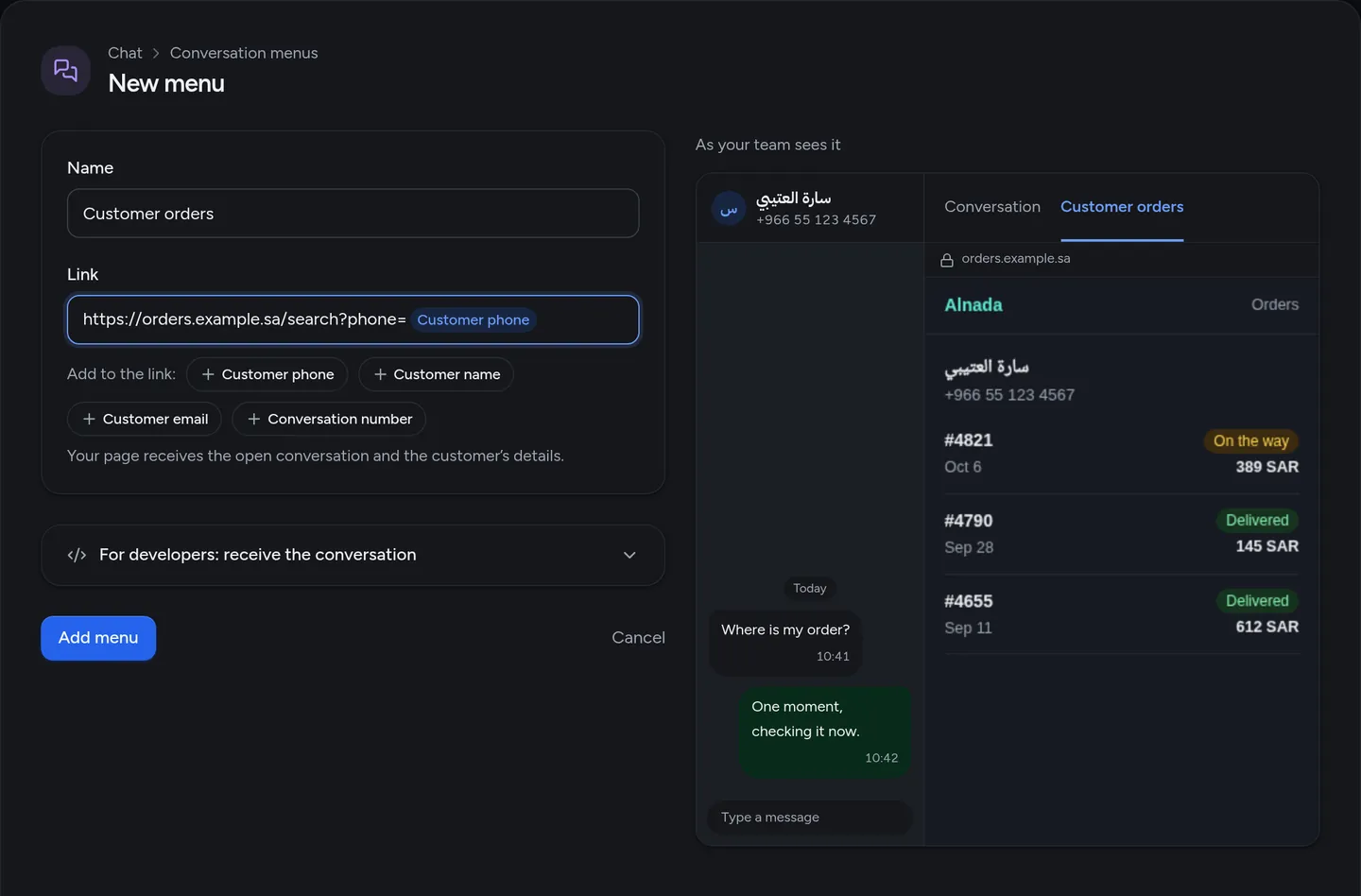The image size is (1361, 896).
Task: Cancel creating the new menu
Action: (x=639, y=638)
